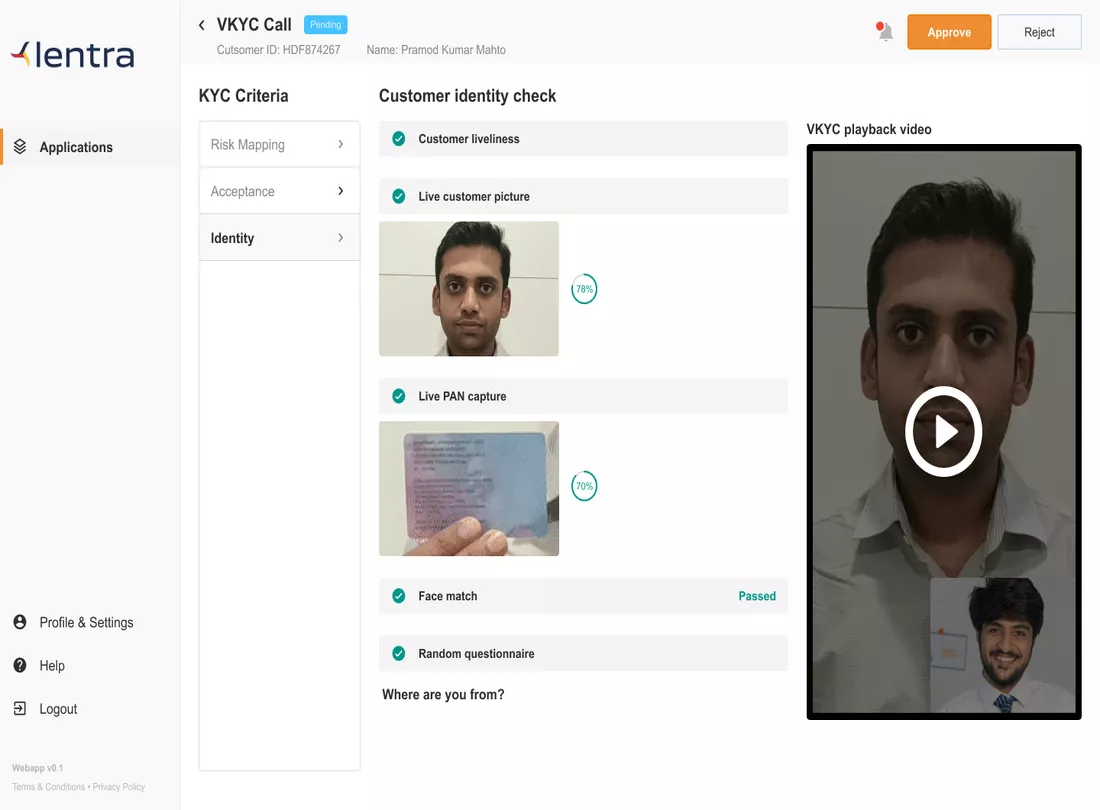Click the Profile & Settings person icon
Viewport: 1100px width, 810px height.
click(20, 622)
